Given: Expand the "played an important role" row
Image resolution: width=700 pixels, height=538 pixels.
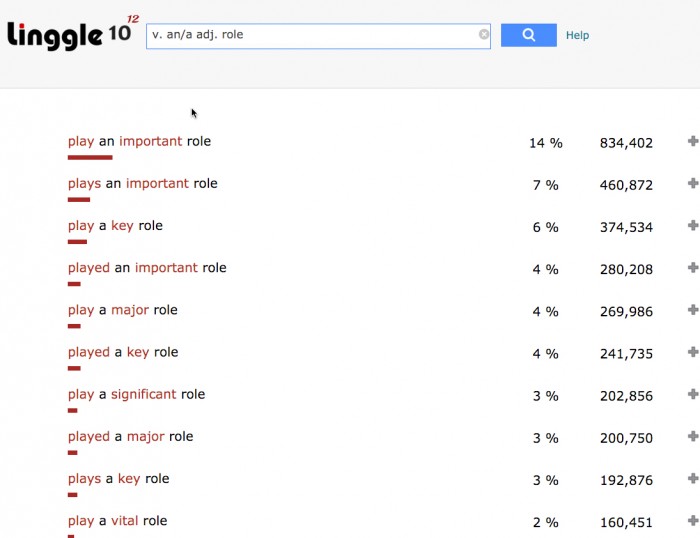Looking at the screenshot, I should pyautogui.click(x=693, y=268).
